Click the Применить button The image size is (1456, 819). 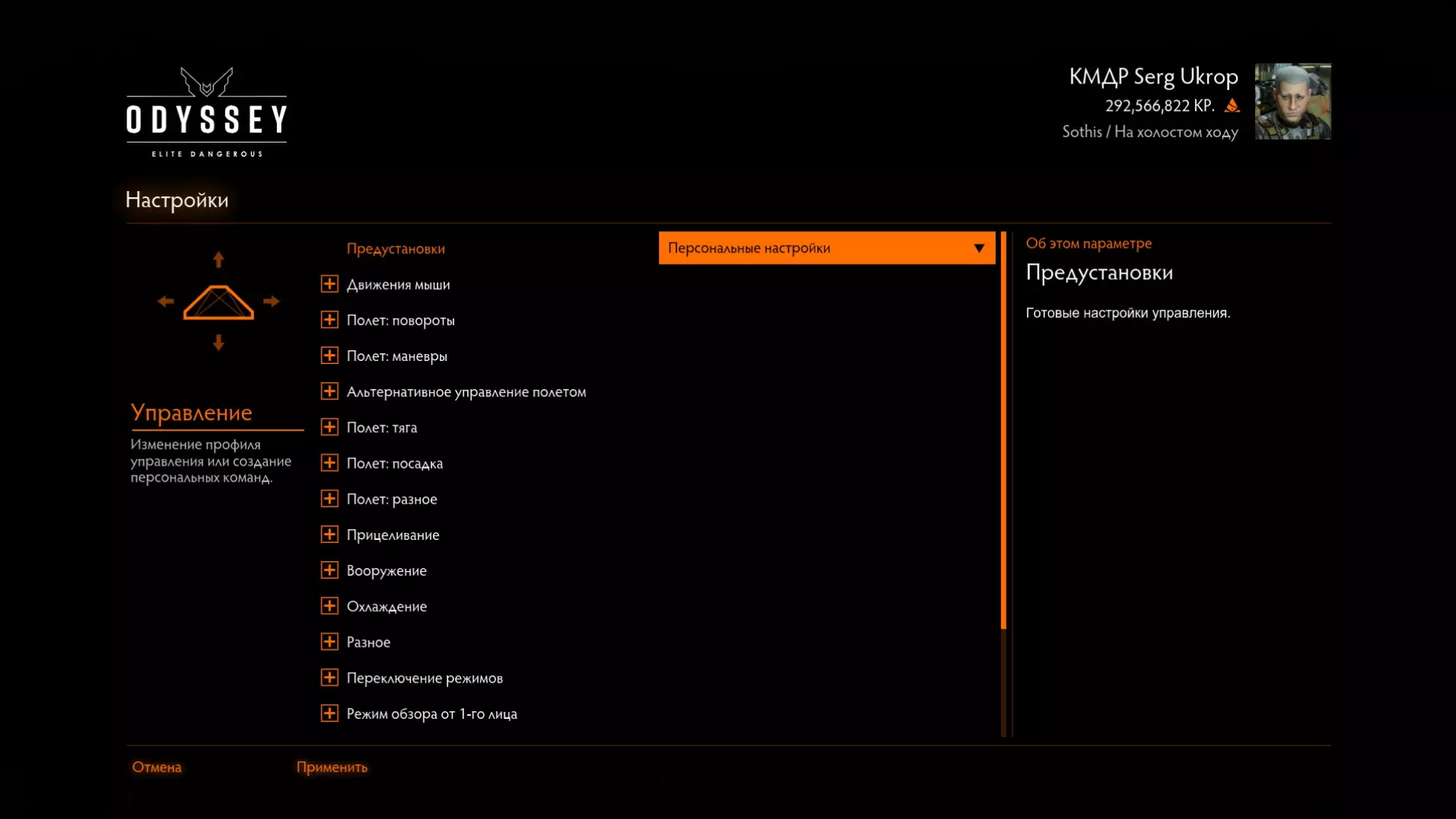331,767
